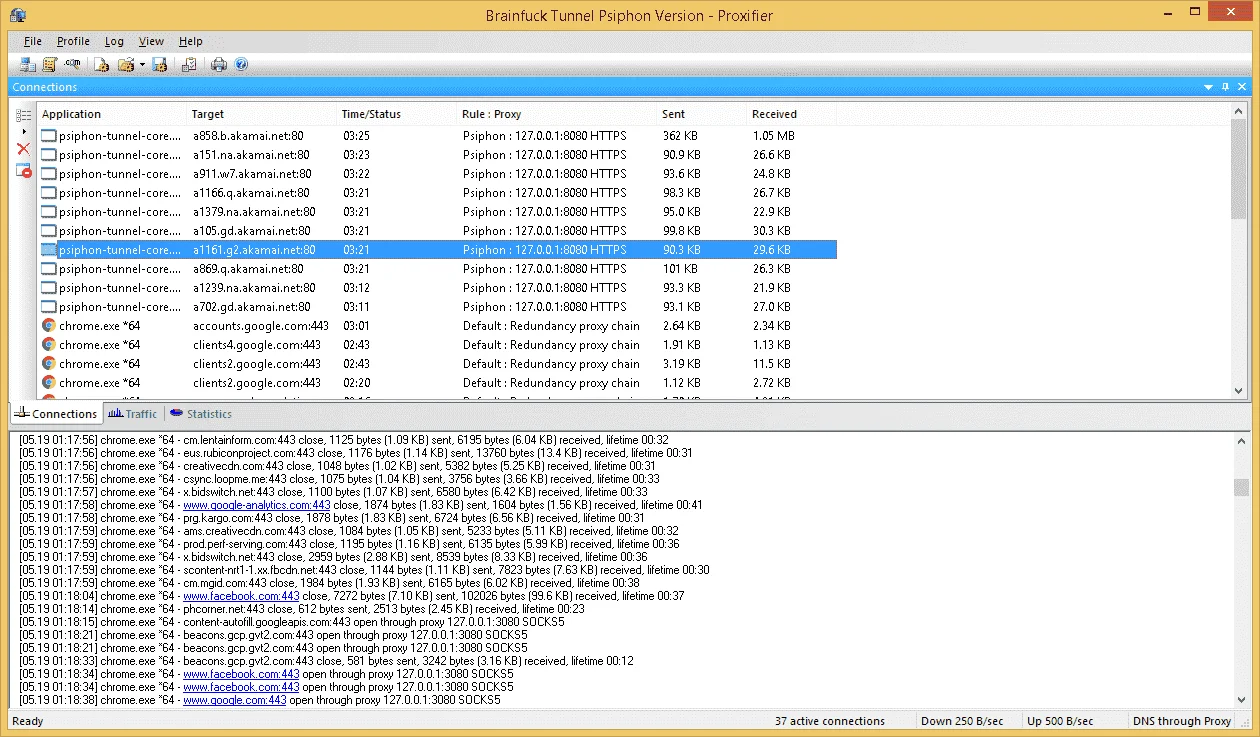Select the a869.q.akamai.net:80 target cell

coord(248,269)
